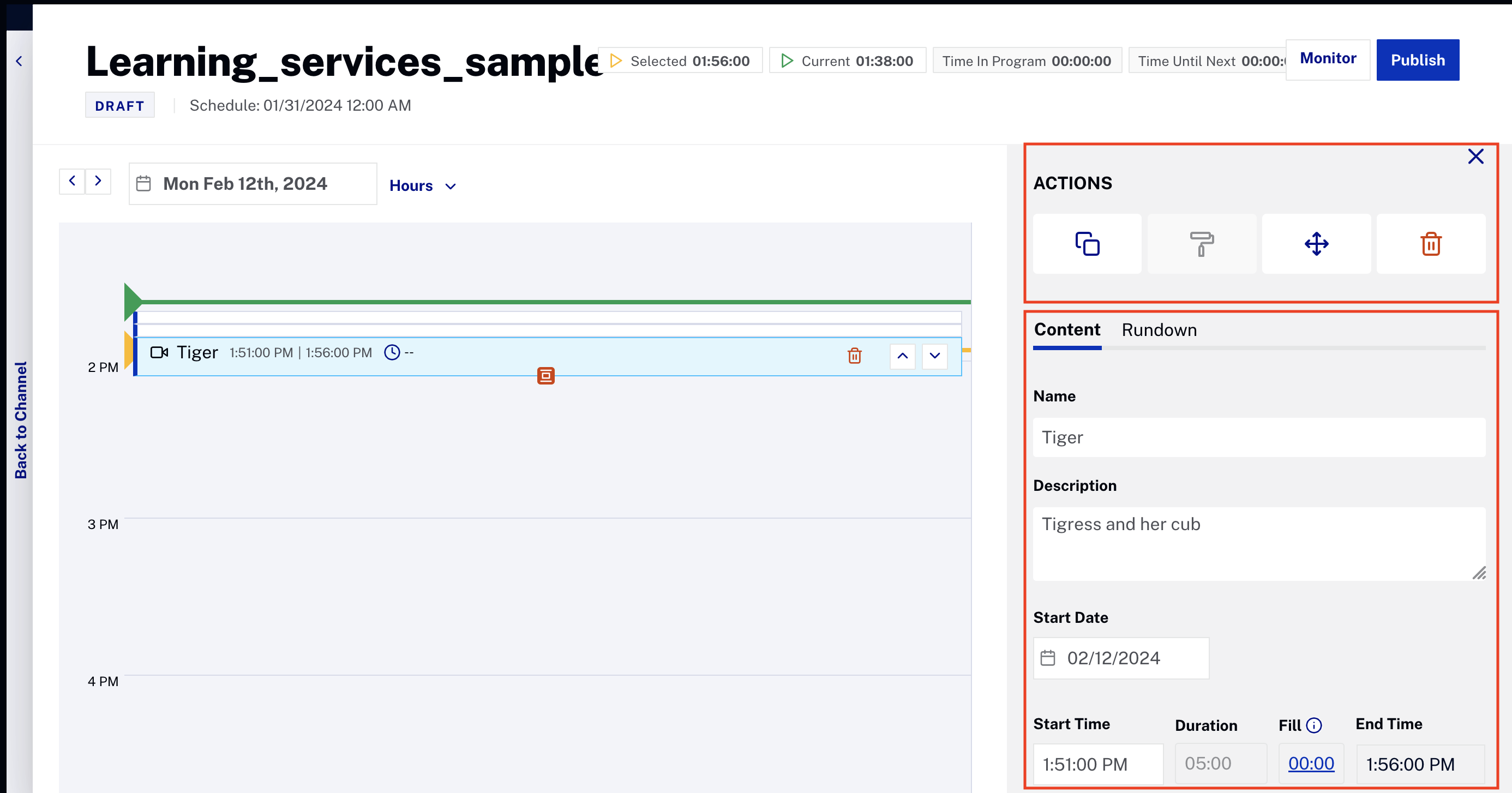Click the Fill info circle icon
The height and width of the screenshot is (793, 1512).
point(1314,725)
